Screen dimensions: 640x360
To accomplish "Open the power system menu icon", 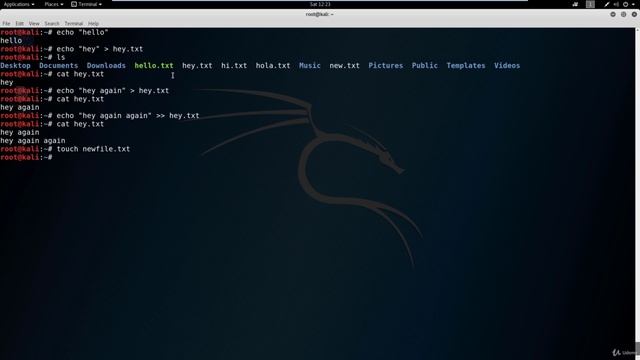I will (x=625, y=4).
